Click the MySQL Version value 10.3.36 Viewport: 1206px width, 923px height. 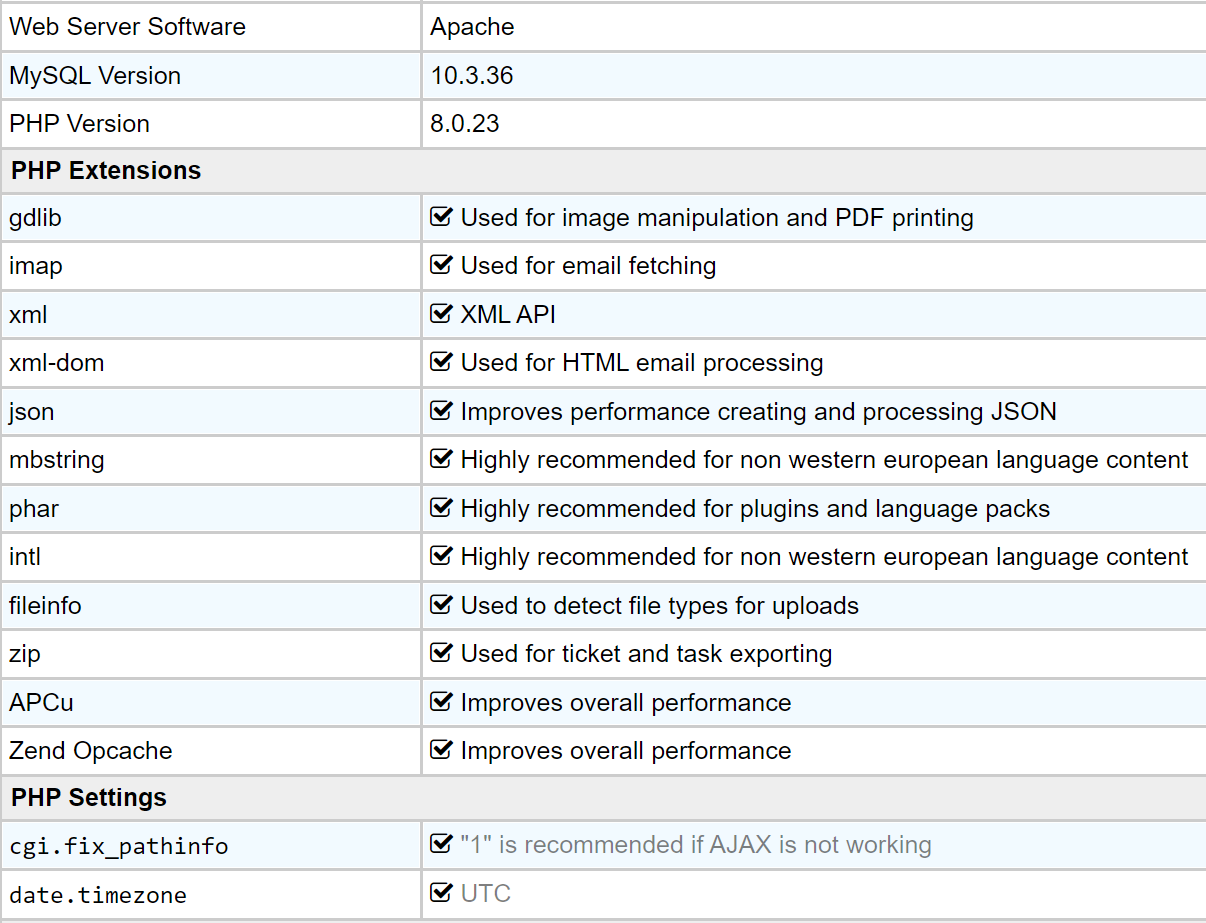[x=472, y=76]
